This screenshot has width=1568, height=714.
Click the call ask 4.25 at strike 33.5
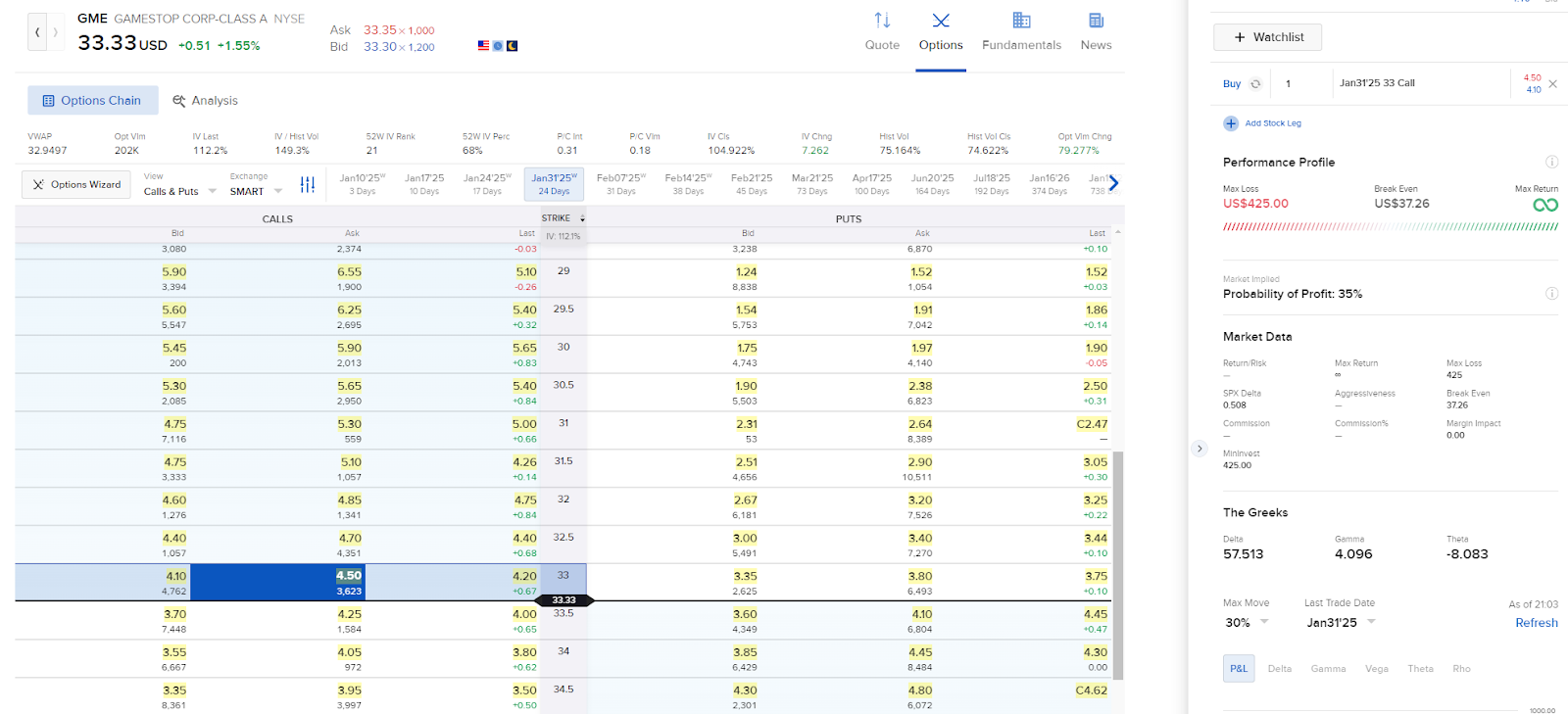pyautogui.click(x=350, y=614)
